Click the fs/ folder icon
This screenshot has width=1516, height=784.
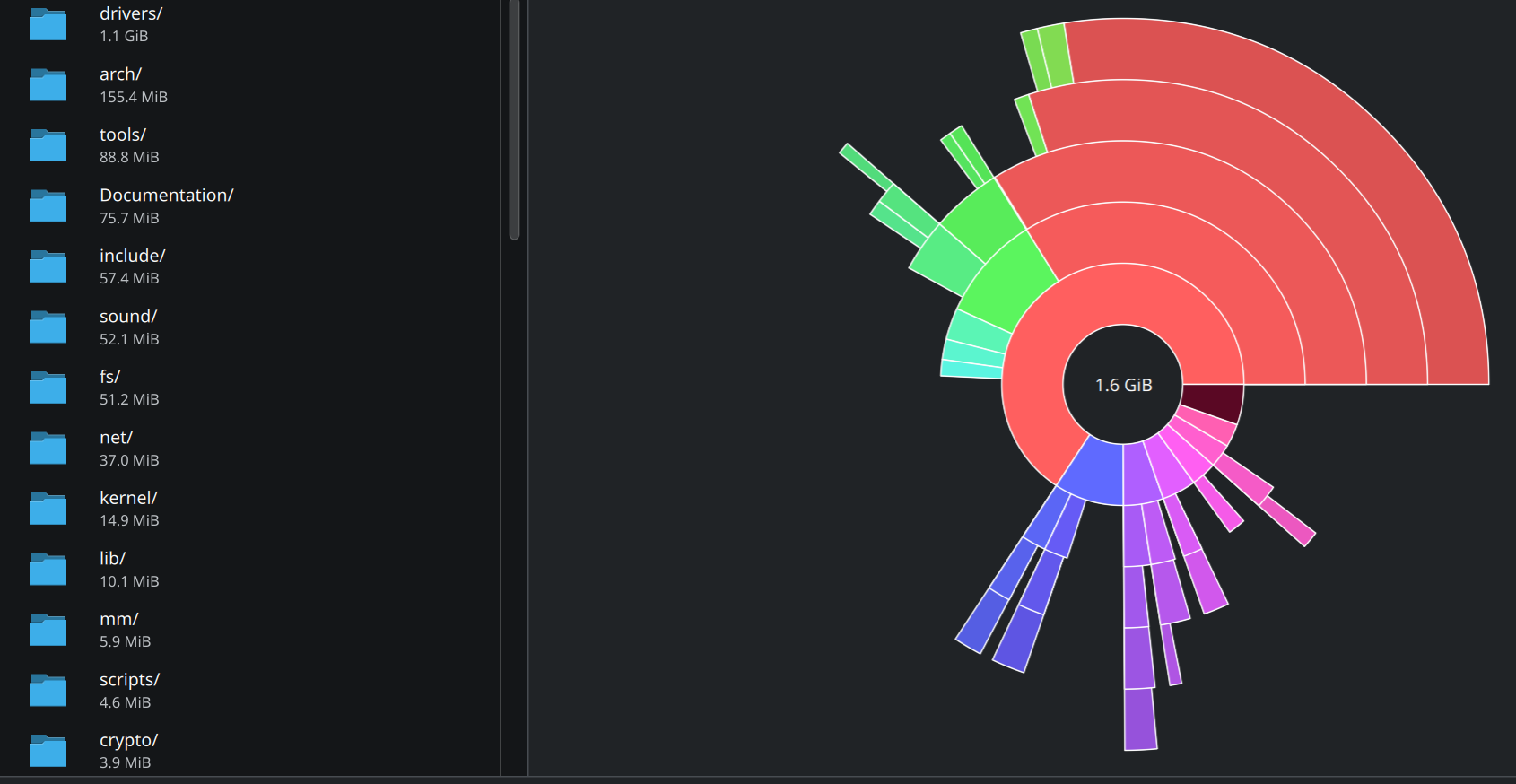coord(48,388)
